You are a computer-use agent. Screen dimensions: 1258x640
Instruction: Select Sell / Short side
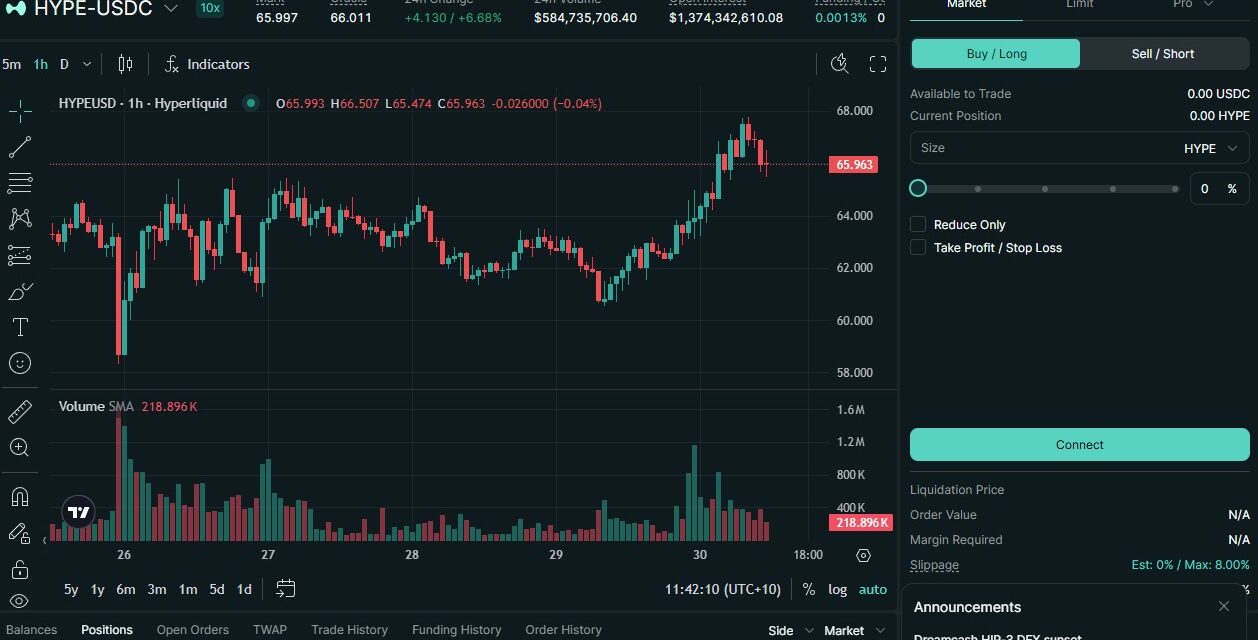tap(1163, 54)
